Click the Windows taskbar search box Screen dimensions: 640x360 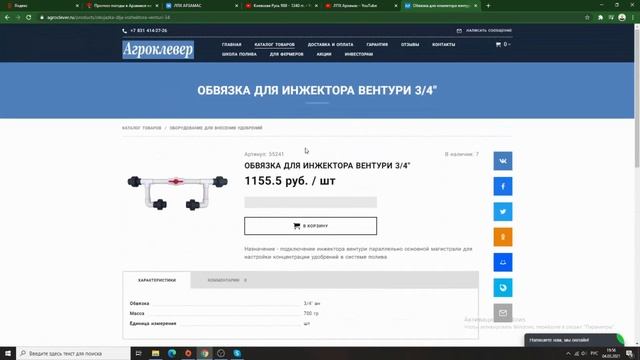(x=73, y=353)
